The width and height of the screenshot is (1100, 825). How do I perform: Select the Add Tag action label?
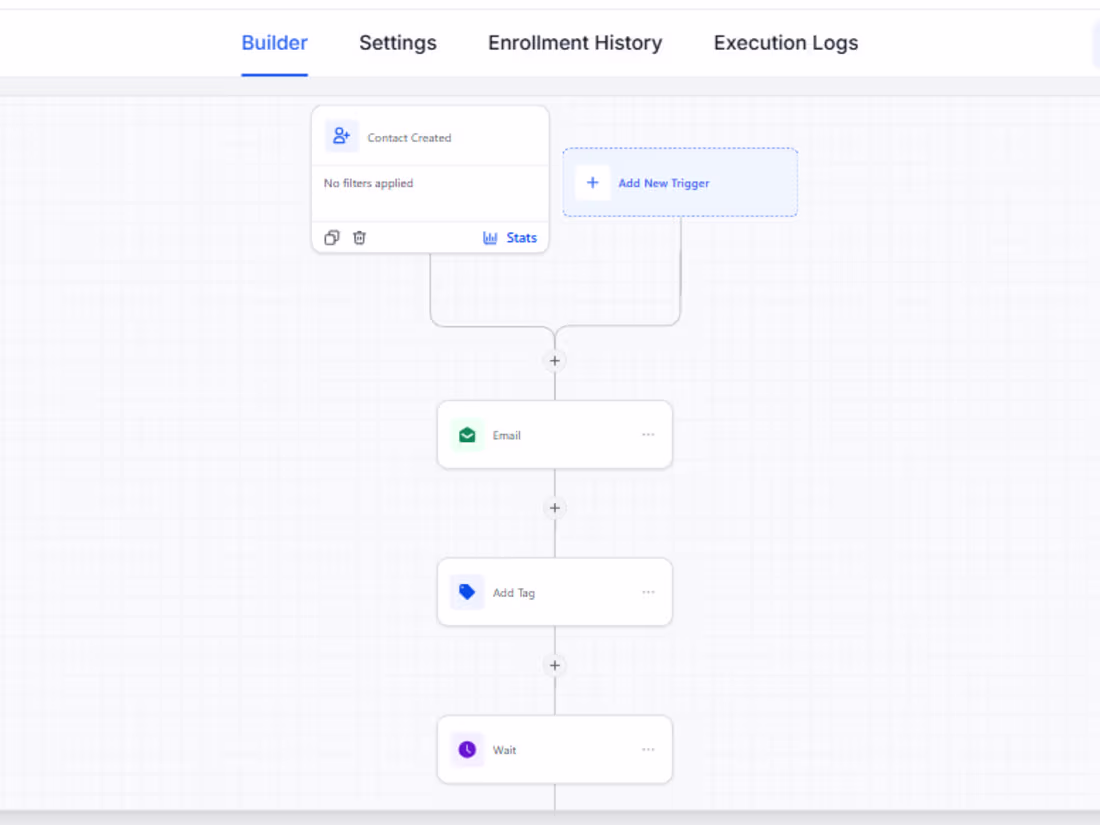[514, 593]
